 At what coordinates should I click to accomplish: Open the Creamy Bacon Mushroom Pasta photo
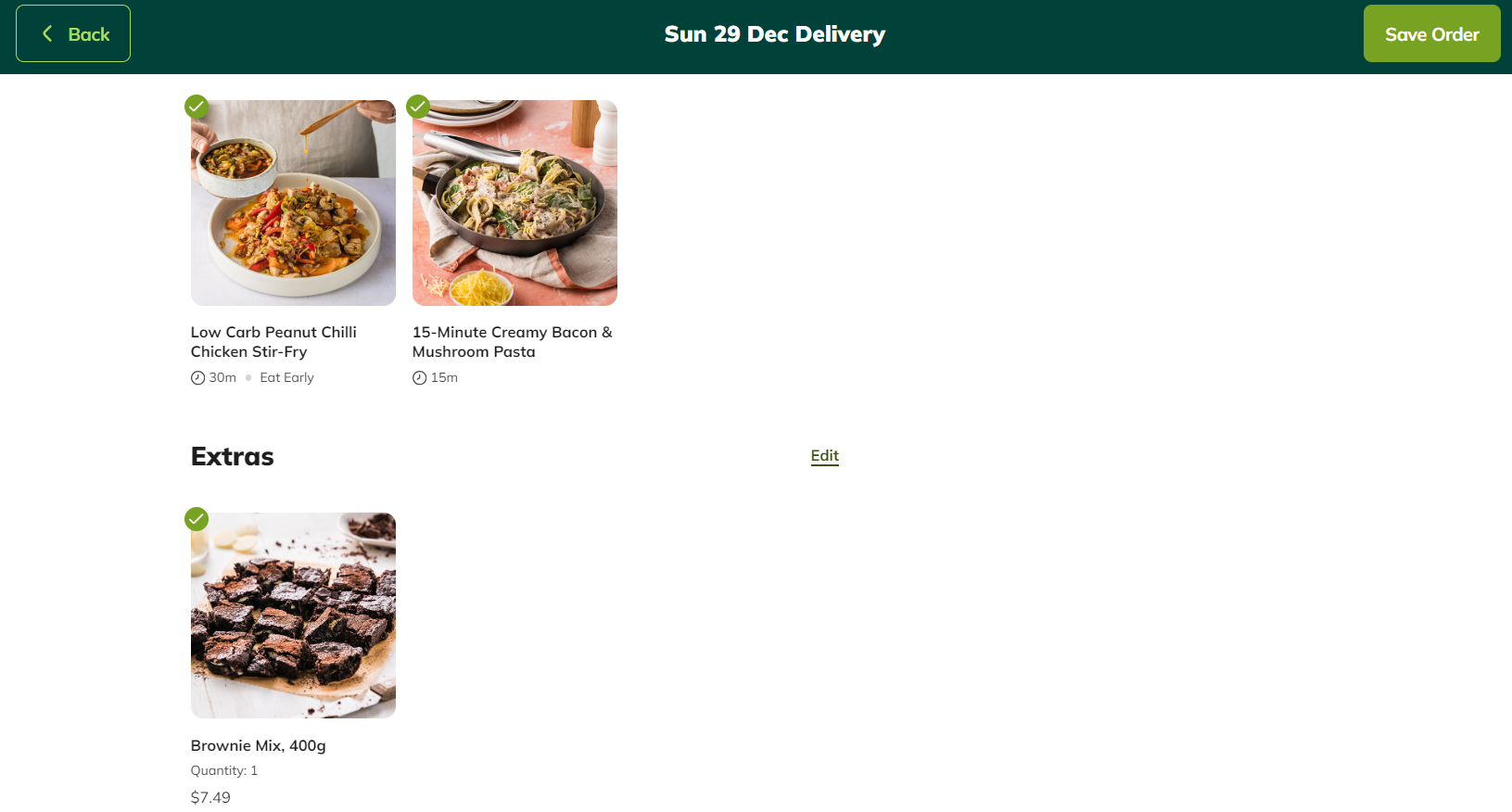coord(515,203)
